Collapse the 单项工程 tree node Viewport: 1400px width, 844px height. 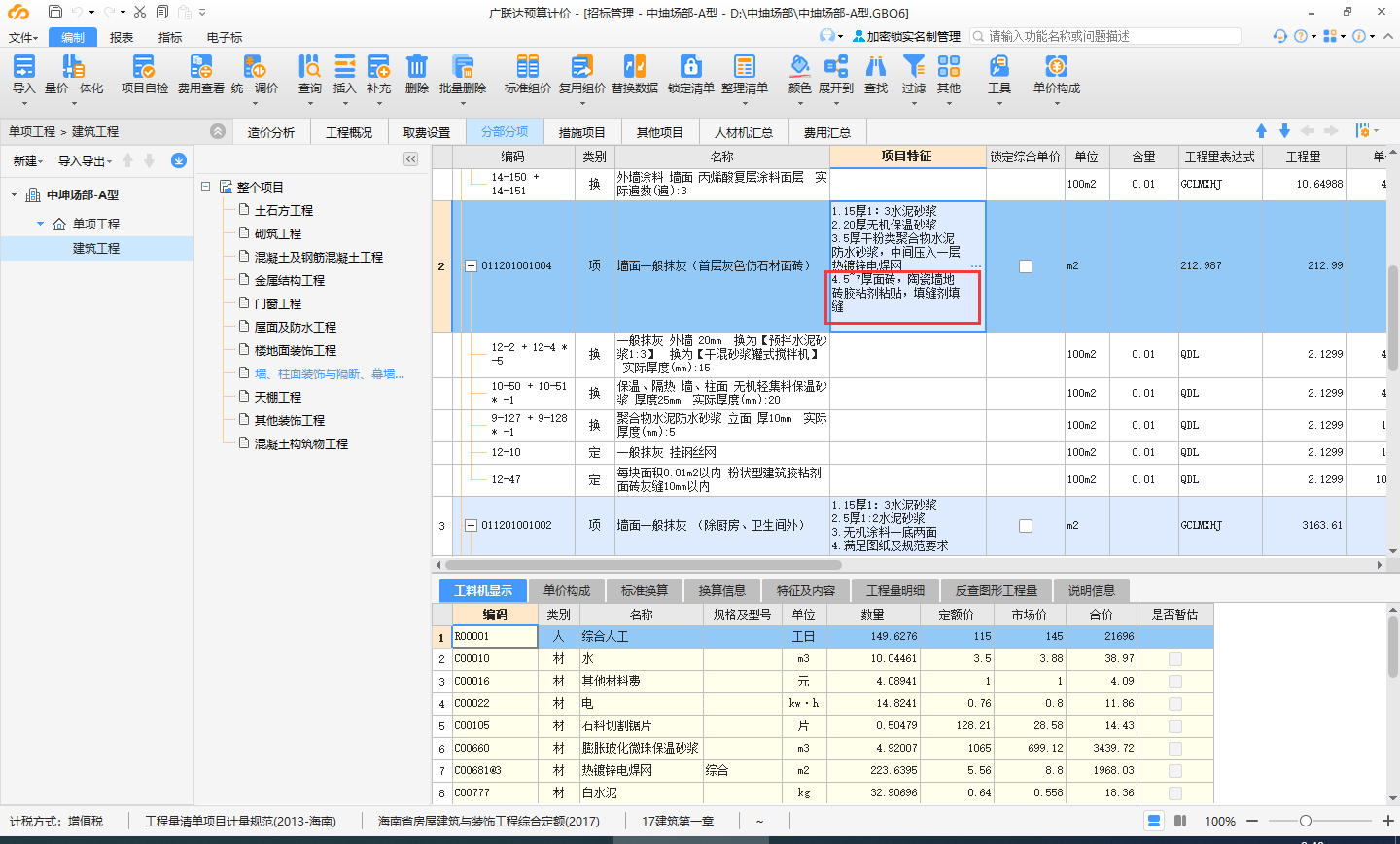(x=41, y=224)
